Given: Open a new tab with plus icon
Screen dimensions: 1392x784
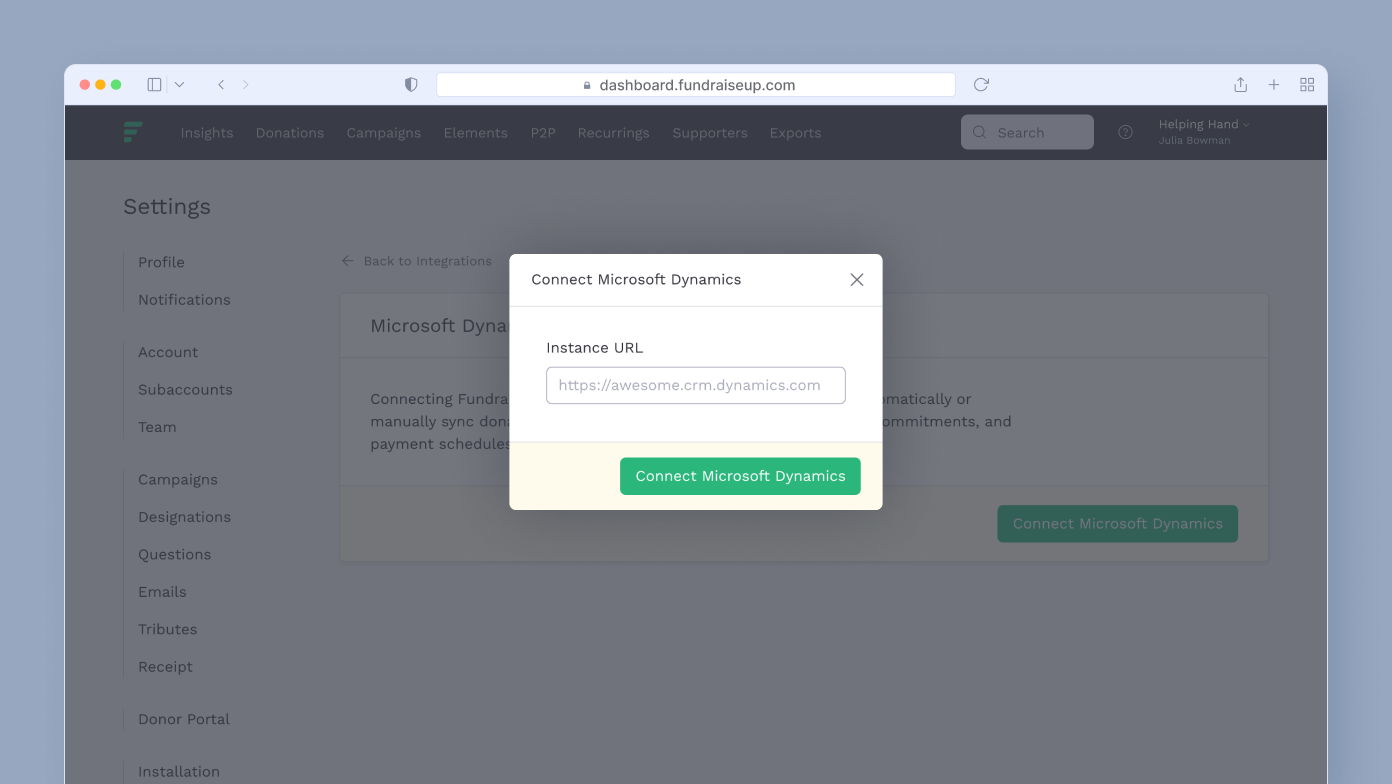Looking at the screenshot, I should pos(1274,85).
